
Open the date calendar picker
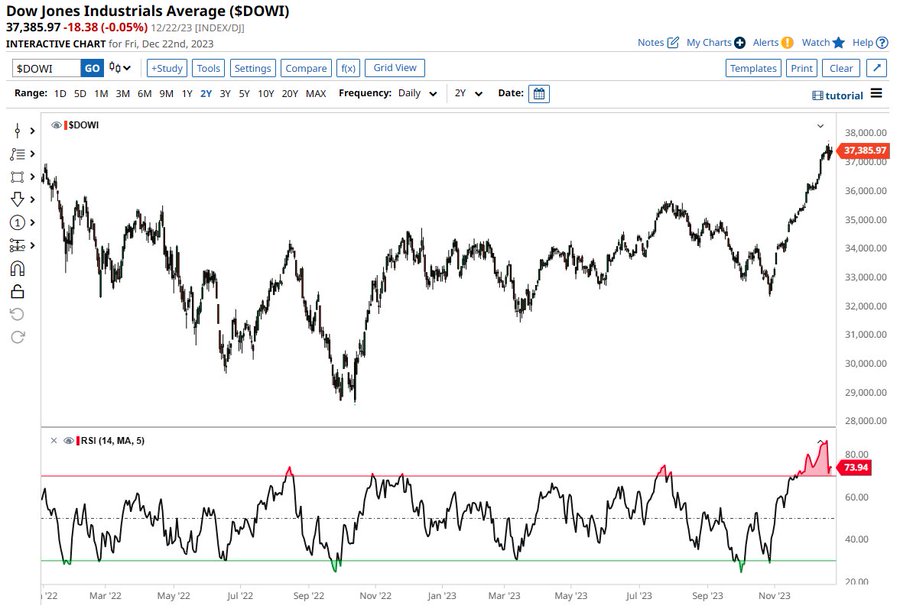point(539,94)
